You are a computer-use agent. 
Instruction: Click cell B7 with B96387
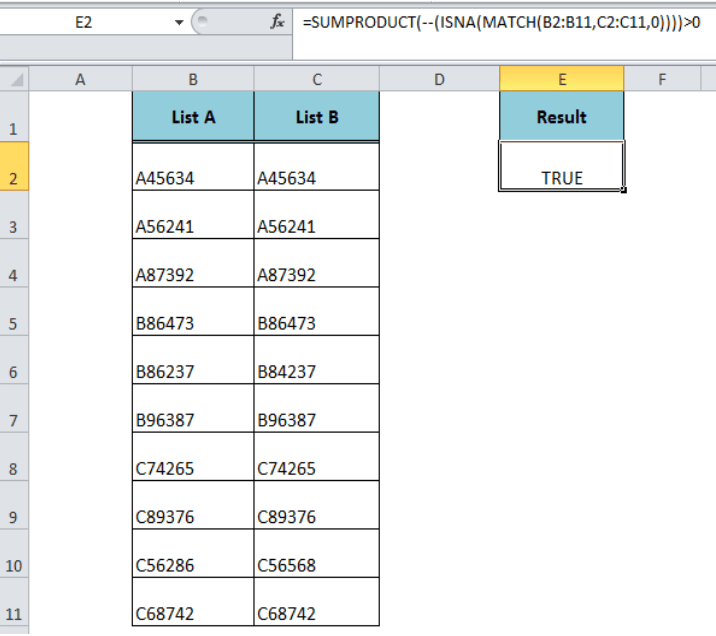point(193,408)
